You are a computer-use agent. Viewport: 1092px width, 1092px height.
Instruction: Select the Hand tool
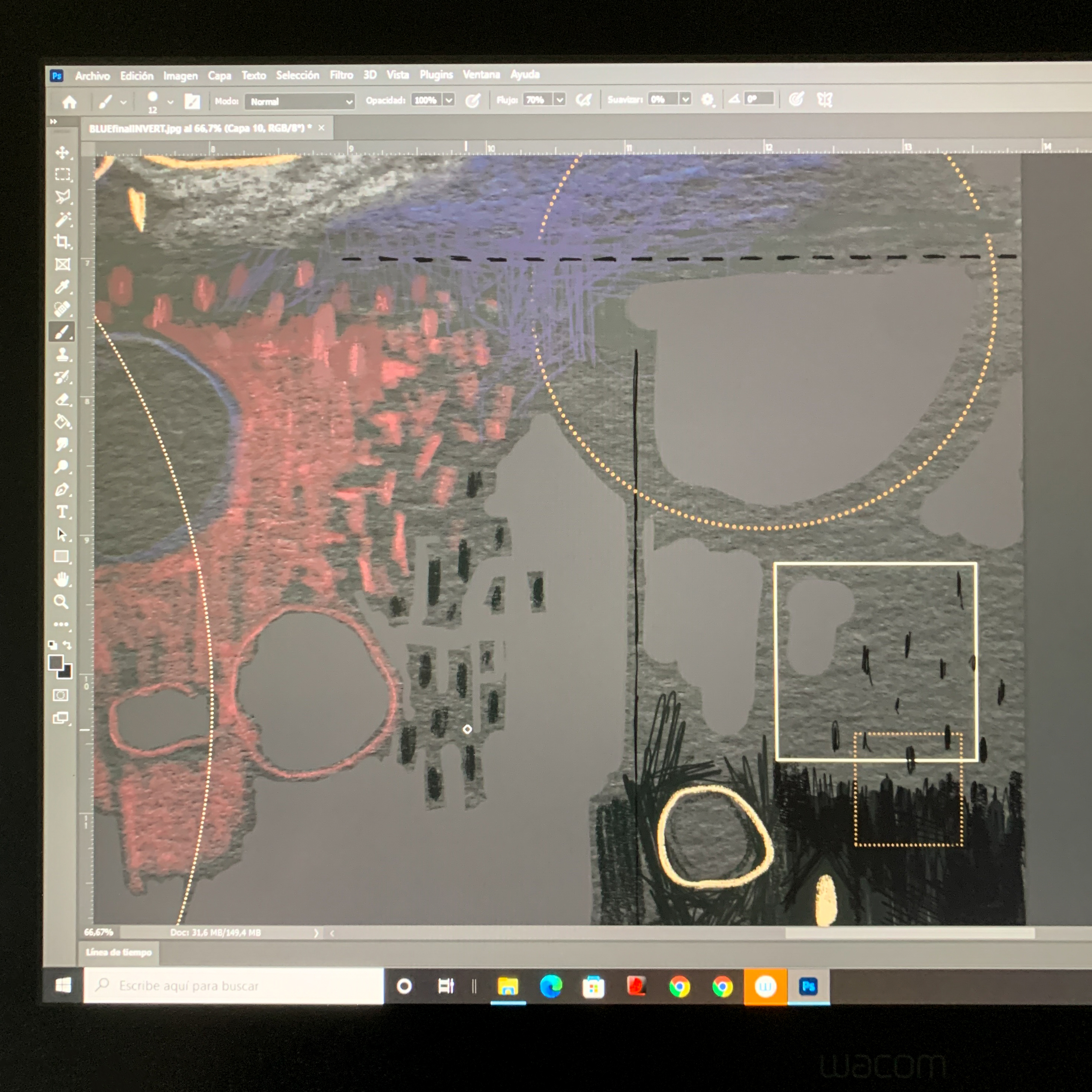[x=62, y=579]
